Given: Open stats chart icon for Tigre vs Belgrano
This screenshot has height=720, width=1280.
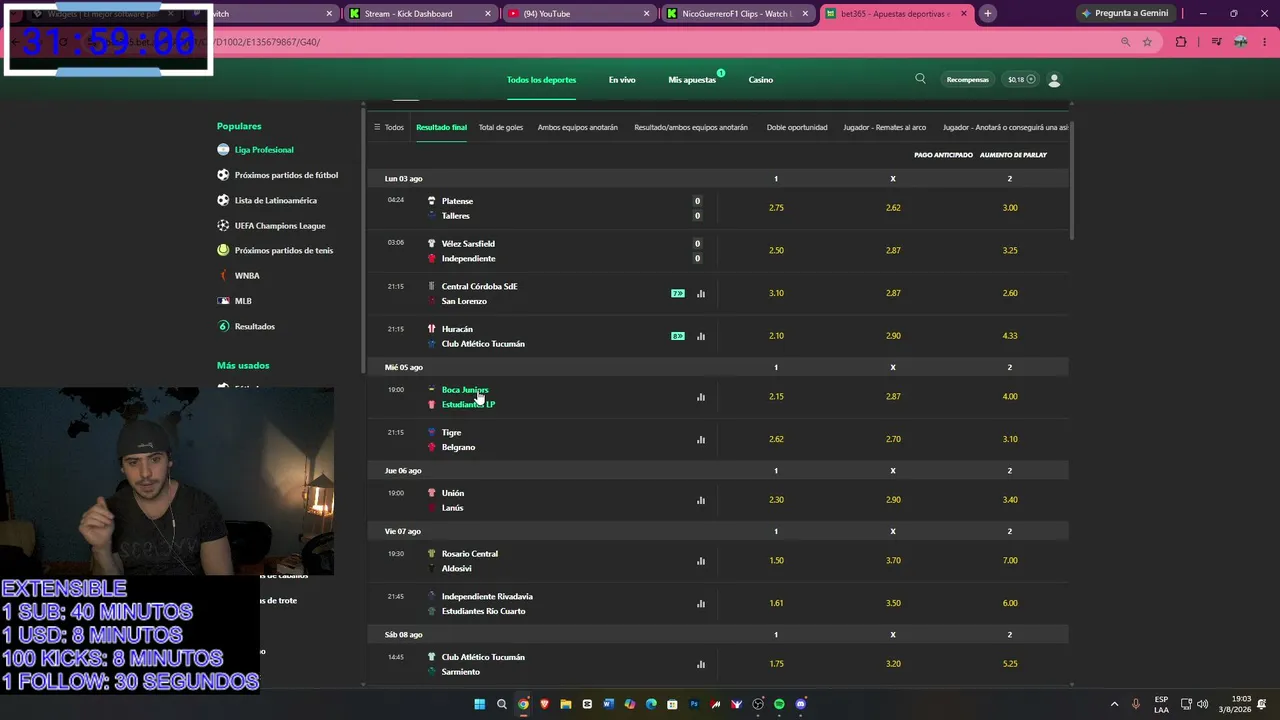Looking at the screenshot, I should [x=701, y=440].
